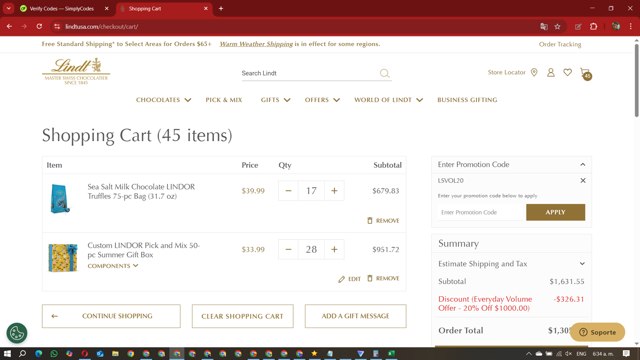The image size is (640, 360).
Task: Click the pencil Edit for Summer Gift Box
Action: [x=349, y=279]
